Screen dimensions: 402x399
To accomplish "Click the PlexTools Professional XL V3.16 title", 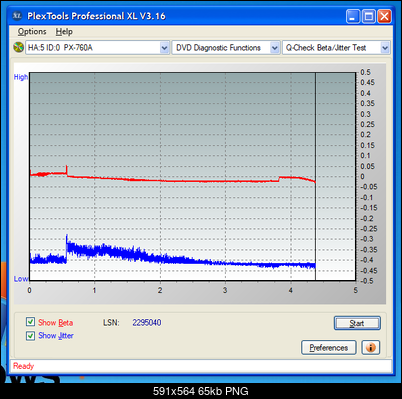I will 96,16.
